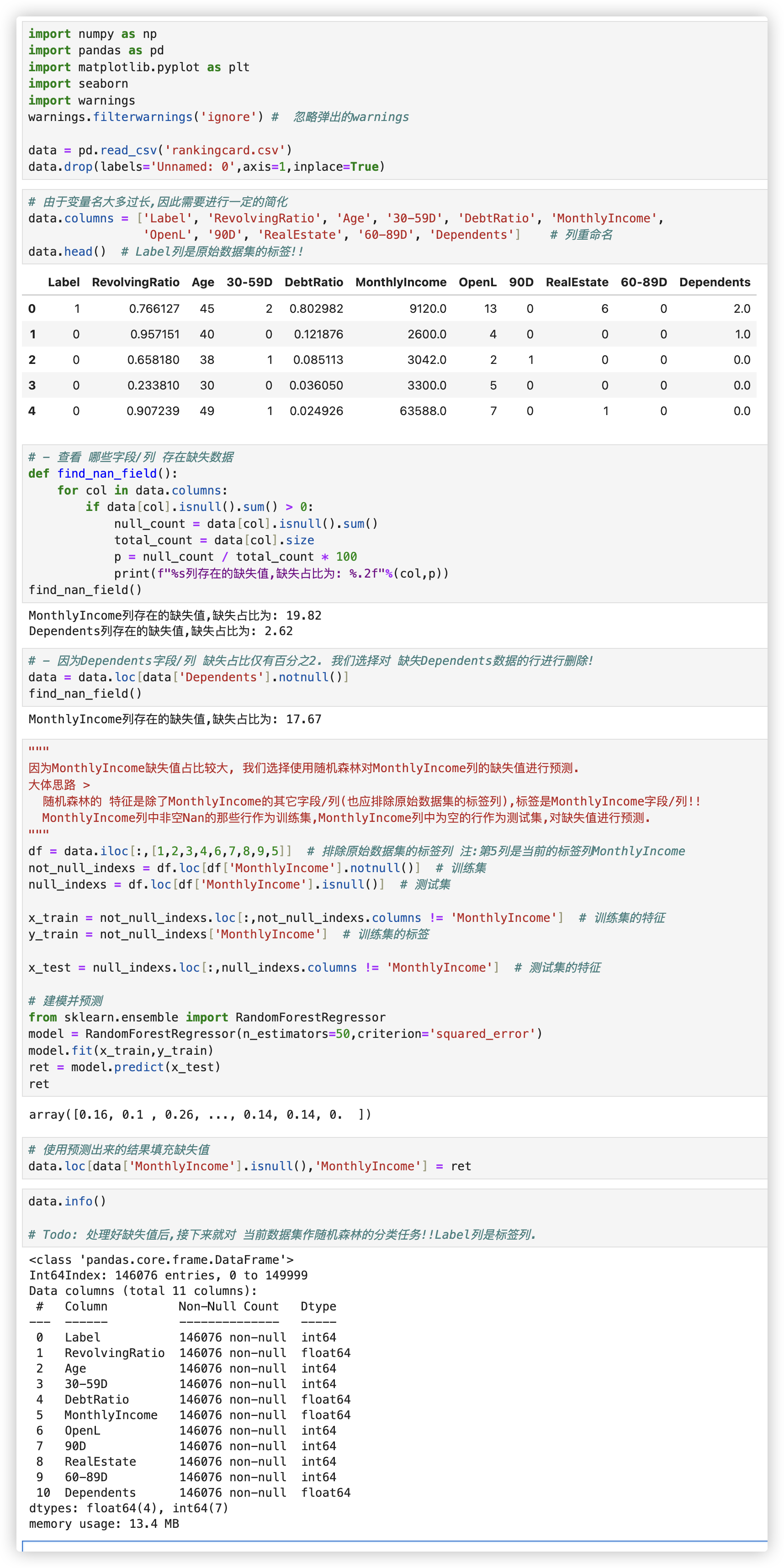
Task: Click the 63588.0 MonthlyIncome table value
Action: point(423,411)
